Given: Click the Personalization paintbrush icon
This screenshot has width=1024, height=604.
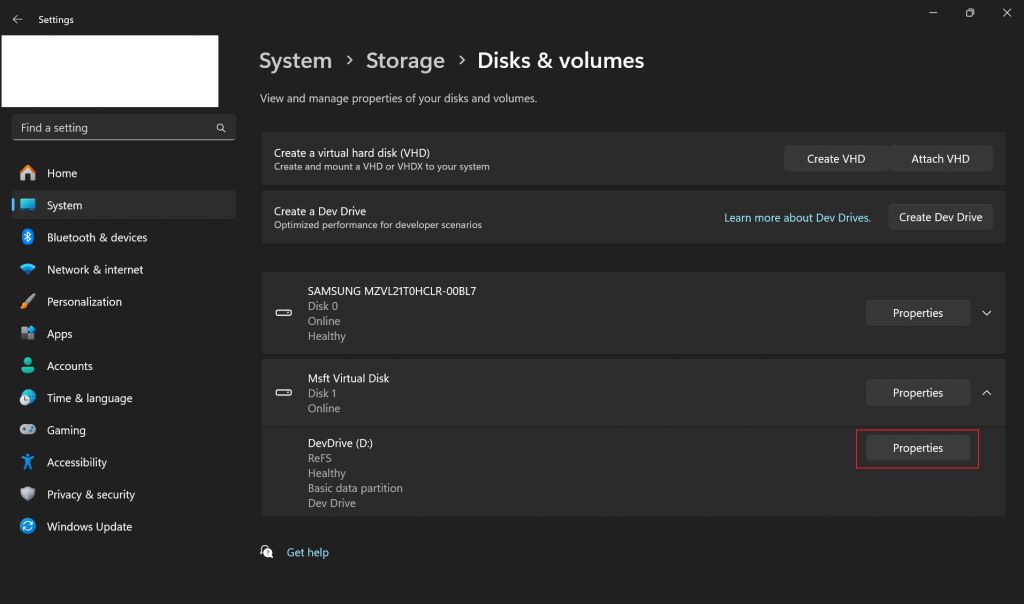Looking at the screenshot, I should click(x=28, y=302).
